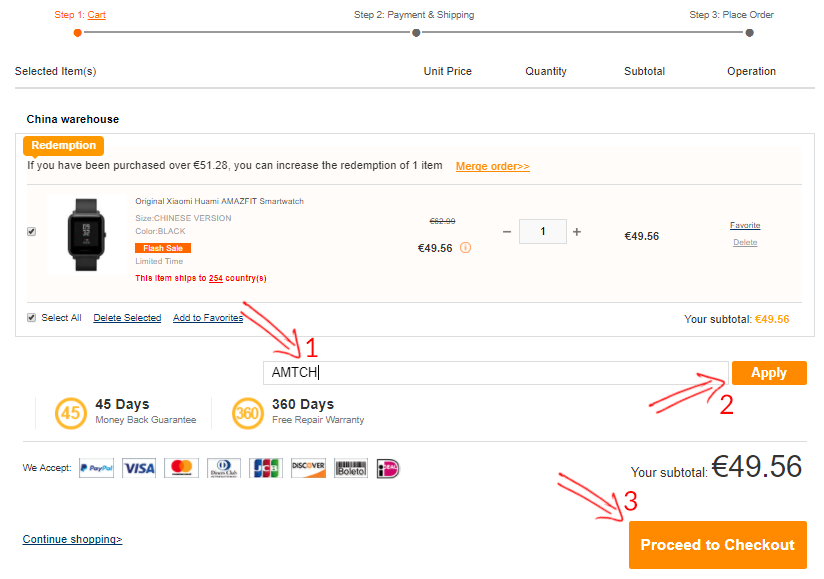Increase quantity with the plus button
The image size is (824, 579).
pos(577,232)
